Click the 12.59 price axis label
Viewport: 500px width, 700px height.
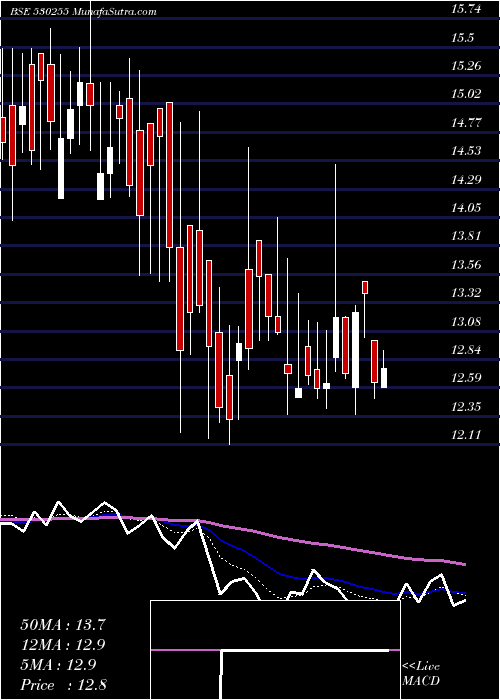tap(467, 378)
